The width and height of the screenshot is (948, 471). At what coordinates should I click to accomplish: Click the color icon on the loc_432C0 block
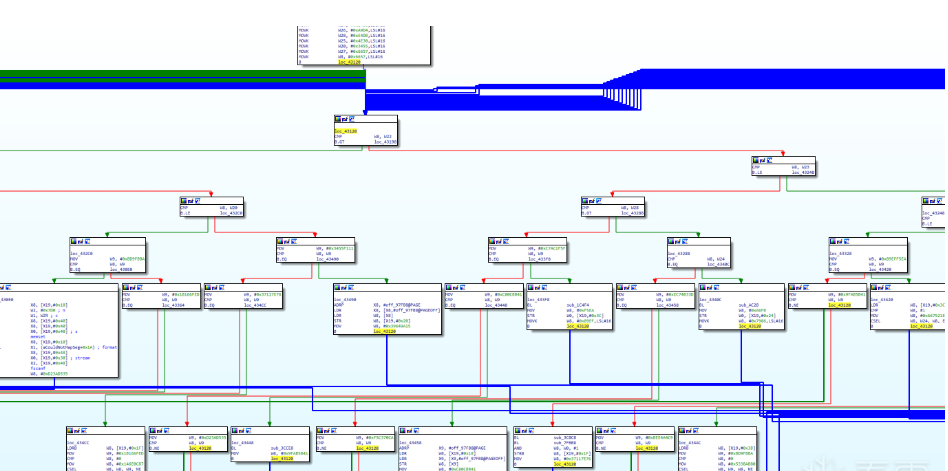73,241
